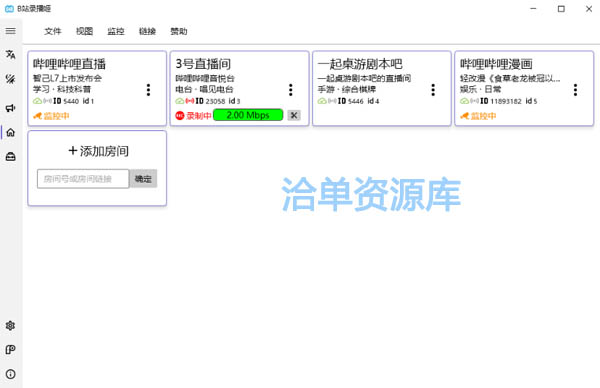Open the 链接 menu
This screenshot has width=600, height=388.
[147, 31]
